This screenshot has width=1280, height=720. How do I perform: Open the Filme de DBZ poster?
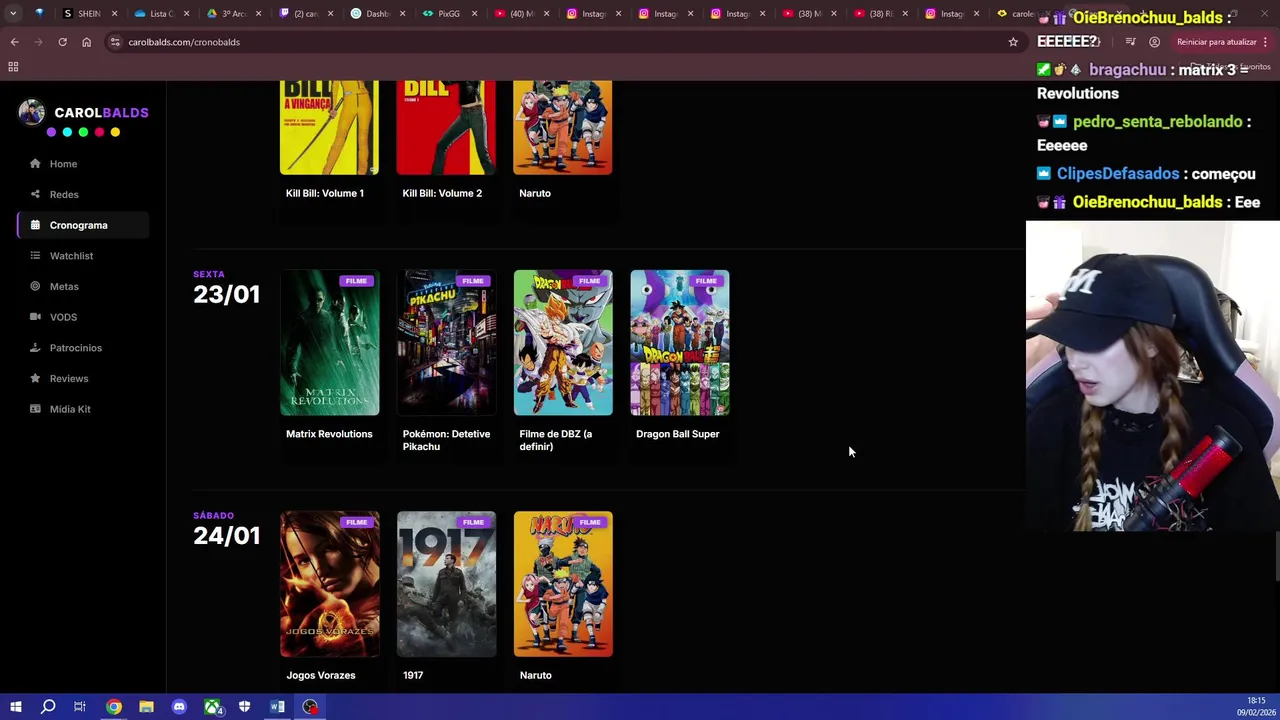coord(563,342)
